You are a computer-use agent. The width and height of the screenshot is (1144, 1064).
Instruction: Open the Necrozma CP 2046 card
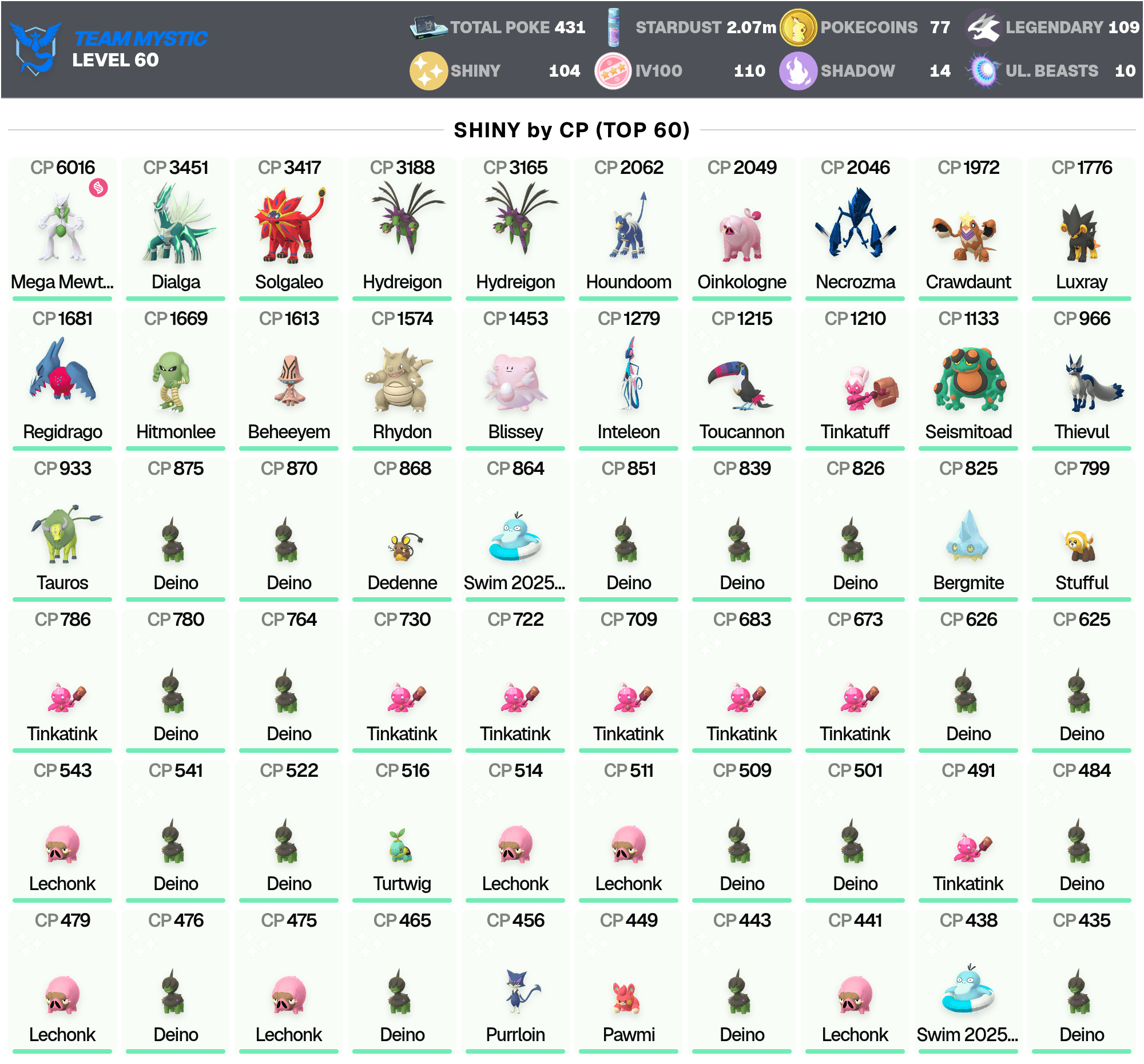pos(855,228)
